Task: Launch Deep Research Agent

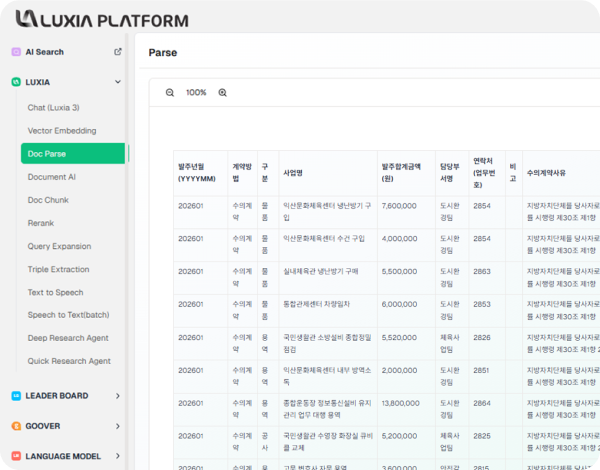Action: [68, 338]
